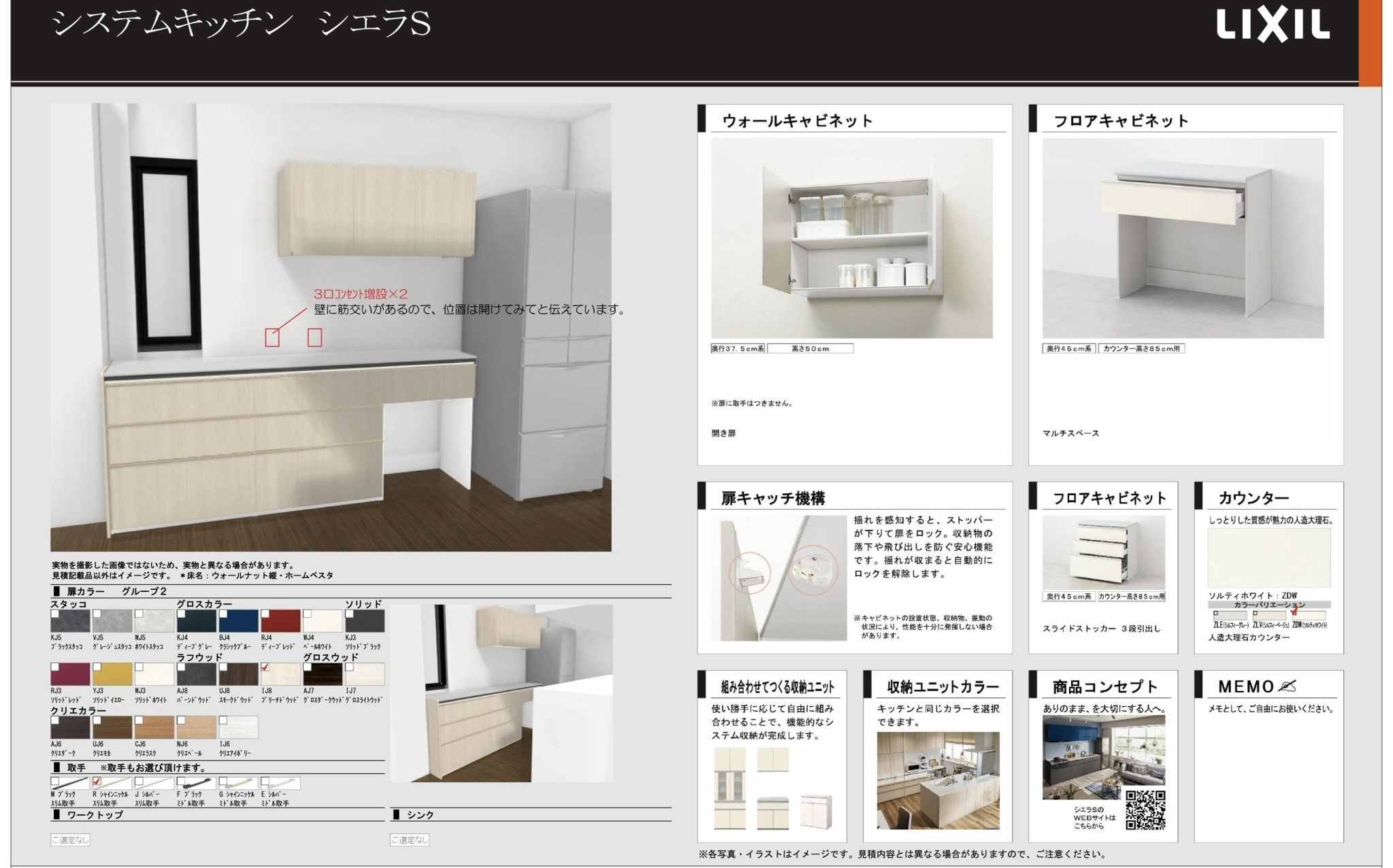Click the カラーバリエーション bar in カウンター
1393x868 pixels.
click(x=1269, y=604)
